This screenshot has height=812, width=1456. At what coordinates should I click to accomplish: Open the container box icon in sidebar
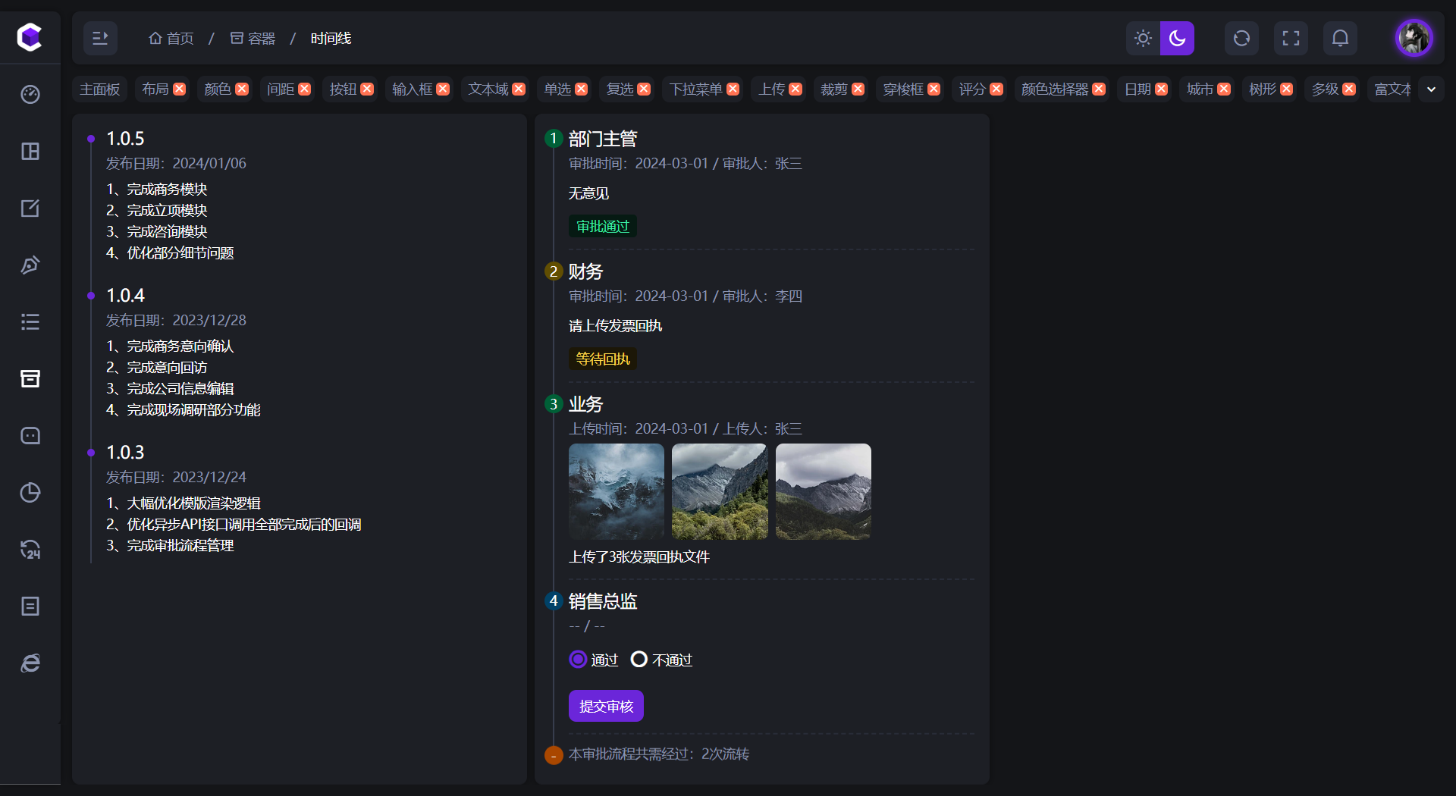click(x=30, y=378)
